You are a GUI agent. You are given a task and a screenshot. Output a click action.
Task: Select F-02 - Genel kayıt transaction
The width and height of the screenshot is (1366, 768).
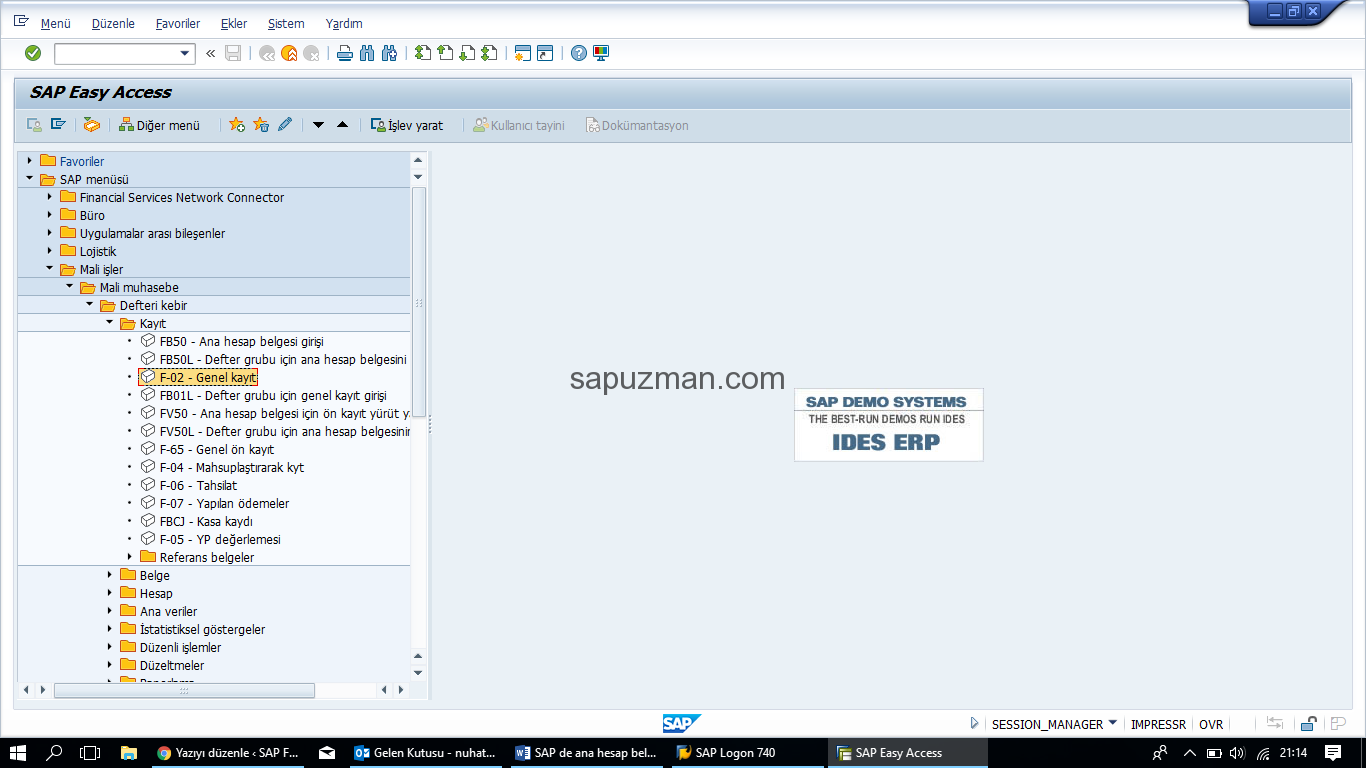(x=208, y=377)
